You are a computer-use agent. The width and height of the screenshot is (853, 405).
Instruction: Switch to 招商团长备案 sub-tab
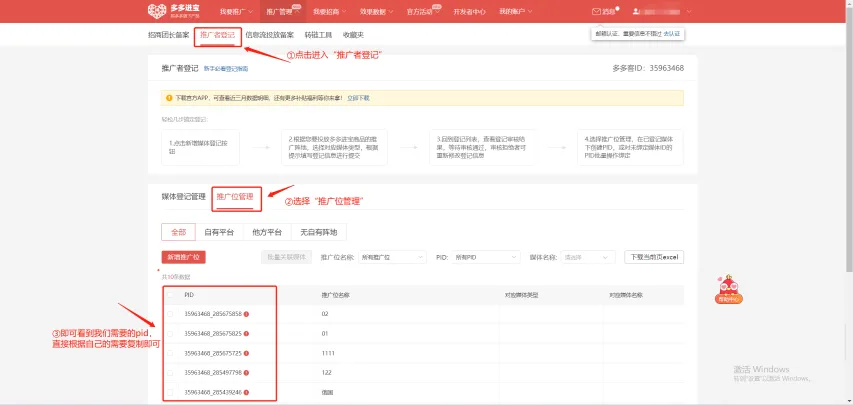[169, 35]
